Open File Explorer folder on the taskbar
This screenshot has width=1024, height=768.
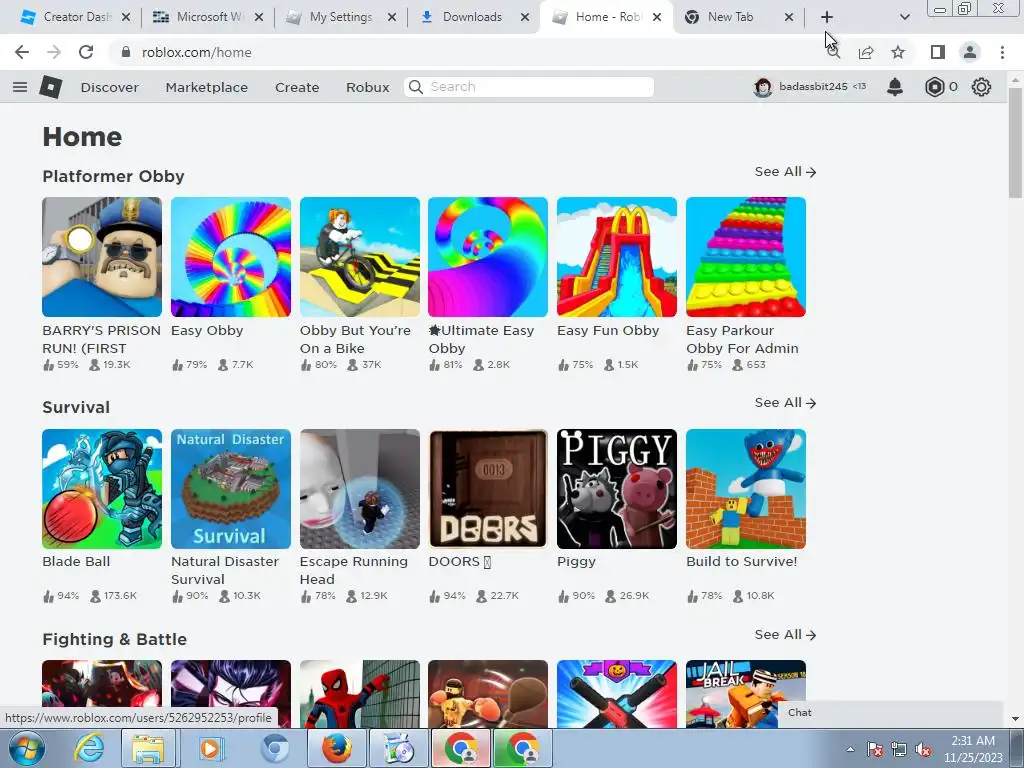(148, 748)
